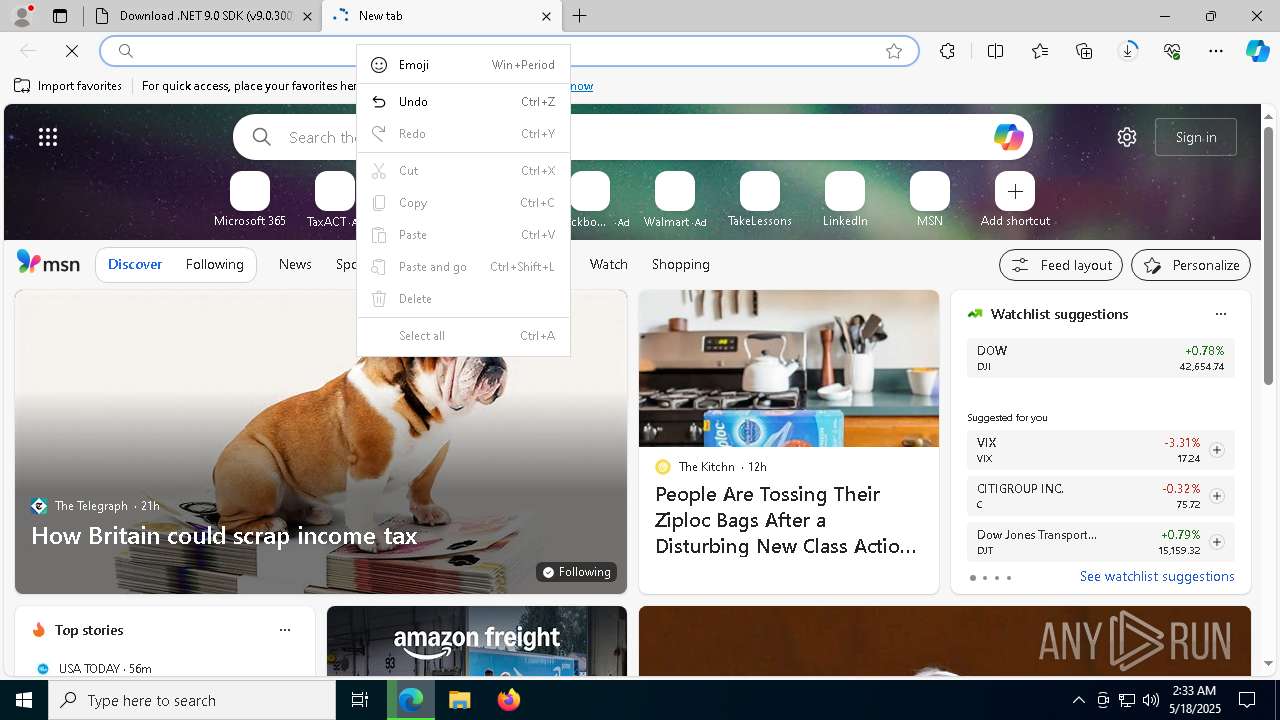Open the tab actions menu icon
Image resolution: width=1280 pixels, height=720 pixels.
point(60,16)
